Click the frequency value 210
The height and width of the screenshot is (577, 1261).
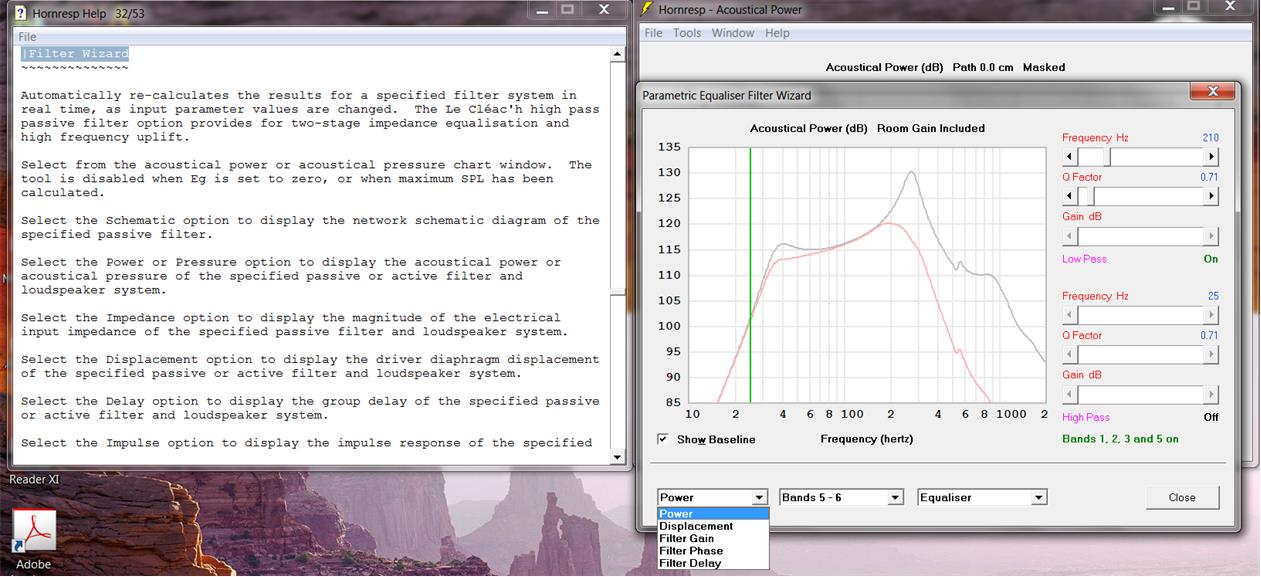tap(1210, 138)
